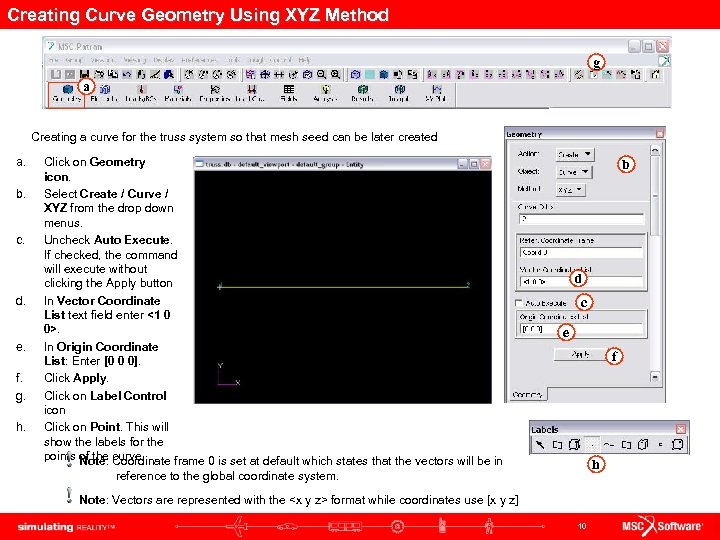The image size is (720, 540).
Task: Close the Geometry panel
Action: click(x=660, y=134)
